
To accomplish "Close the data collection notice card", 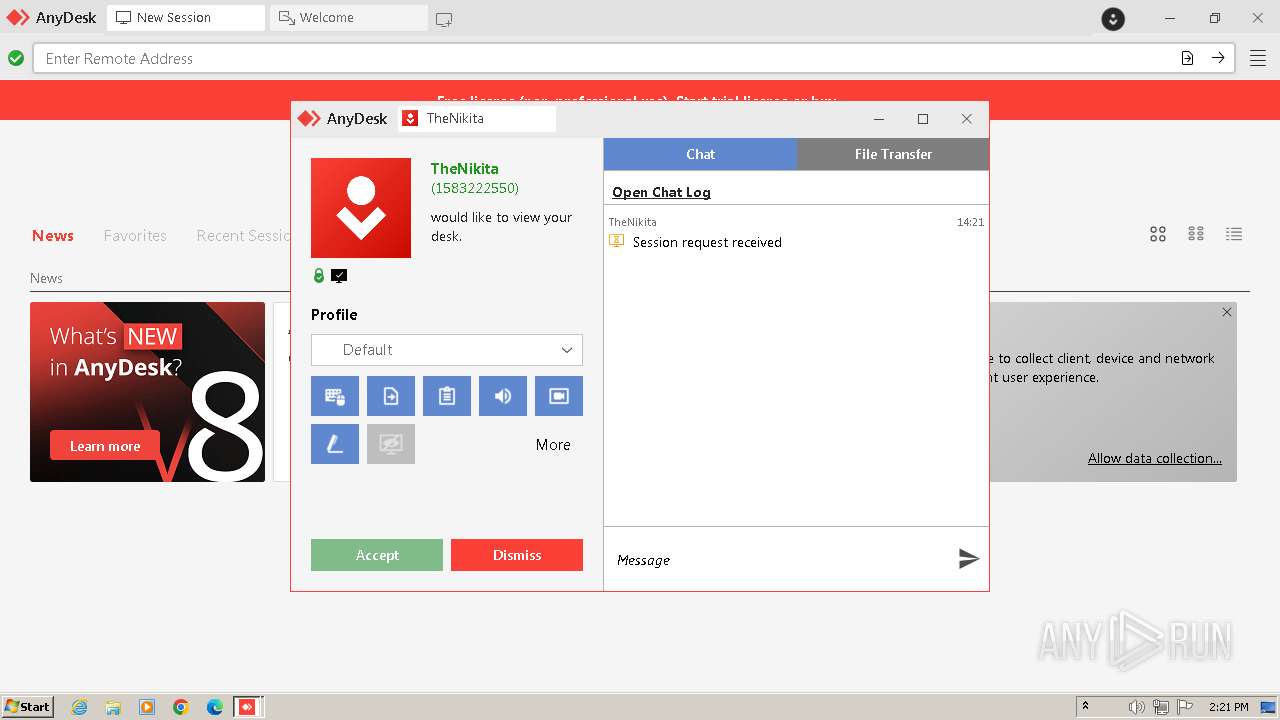I will pos(1227,312).
